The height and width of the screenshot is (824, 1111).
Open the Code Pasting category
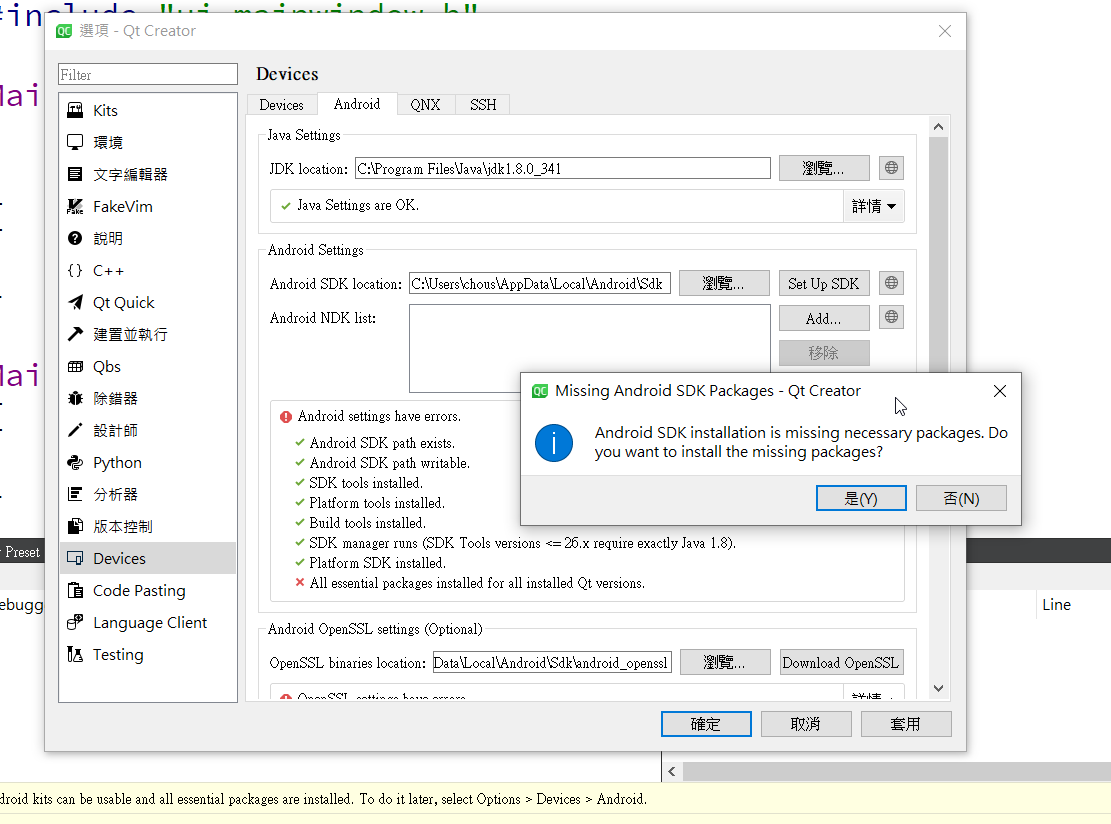147,591
